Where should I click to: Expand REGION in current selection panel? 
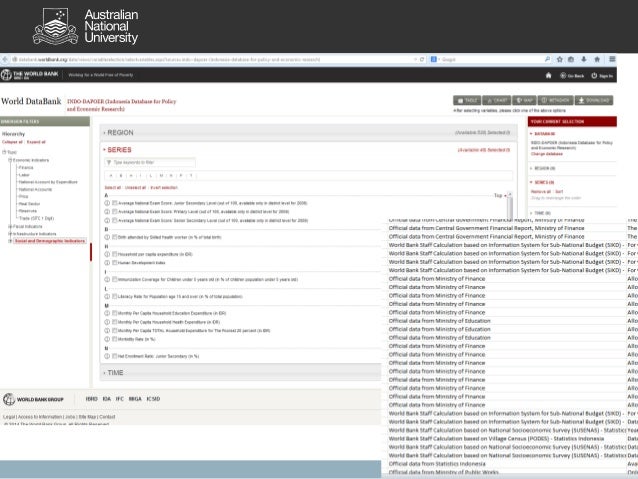coord(543,168)
